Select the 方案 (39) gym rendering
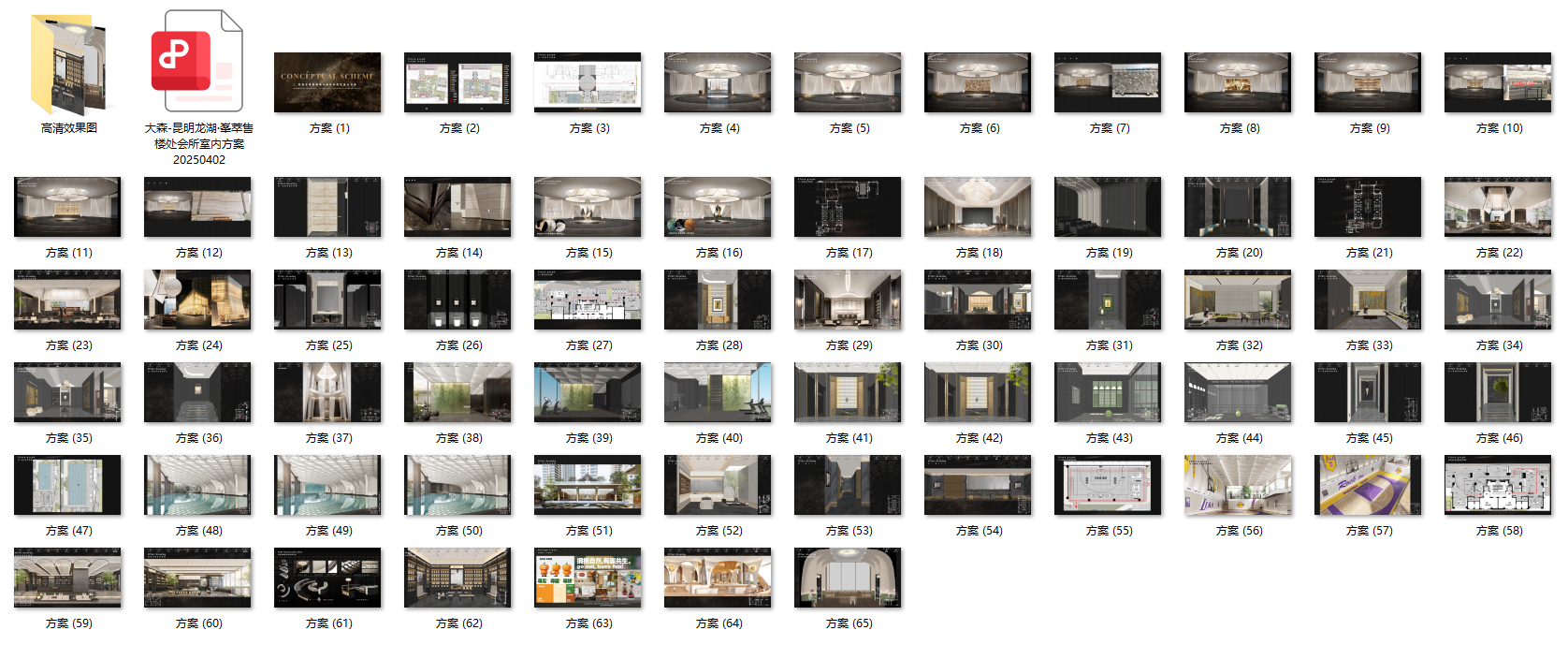The image size is (1568, 645). [588, 392]
